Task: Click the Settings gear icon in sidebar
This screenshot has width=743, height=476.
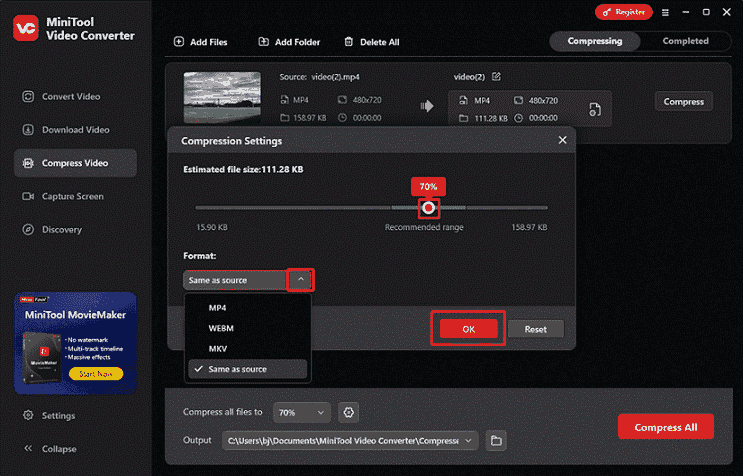Action: [28, 415]
